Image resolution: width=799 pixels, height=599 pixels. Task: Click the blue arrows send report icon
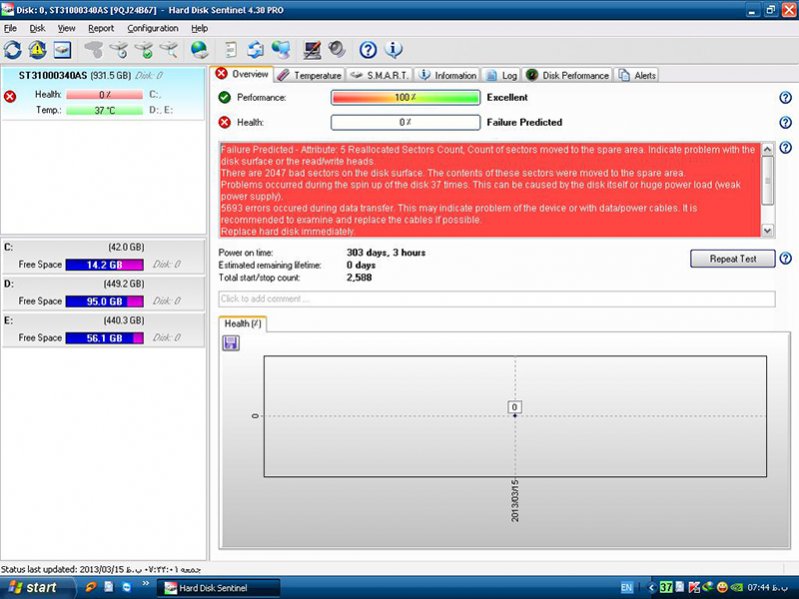(x=255, y=50)
